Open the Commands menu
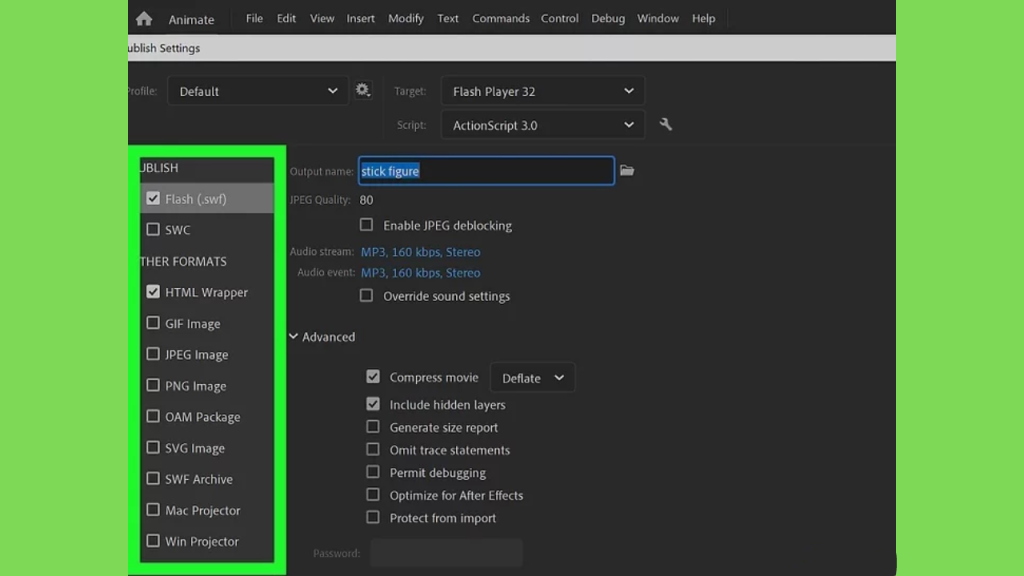The image size is (1024, 576). [x=501, y=18]
